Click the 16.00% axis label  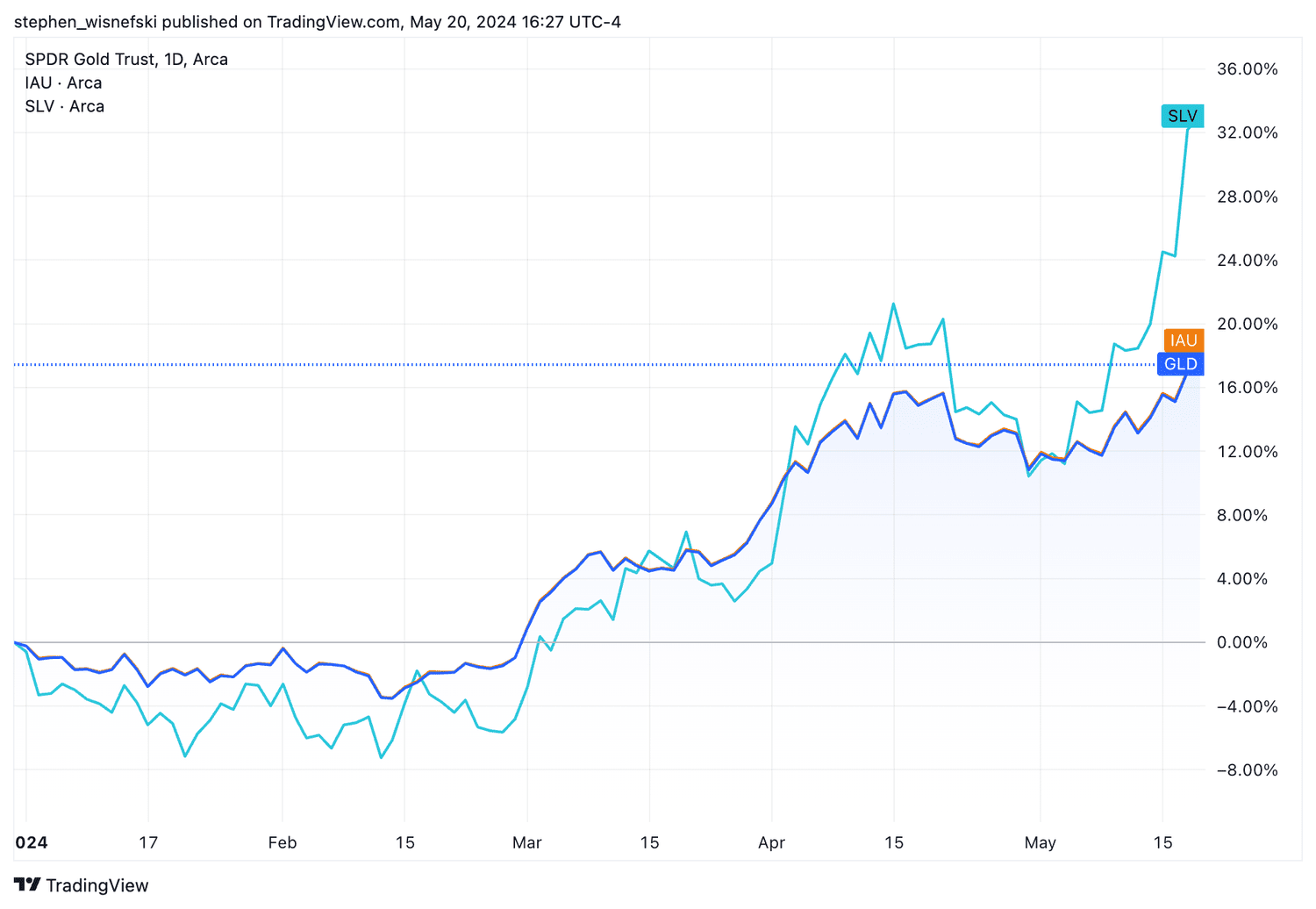tap(1247, 388)
